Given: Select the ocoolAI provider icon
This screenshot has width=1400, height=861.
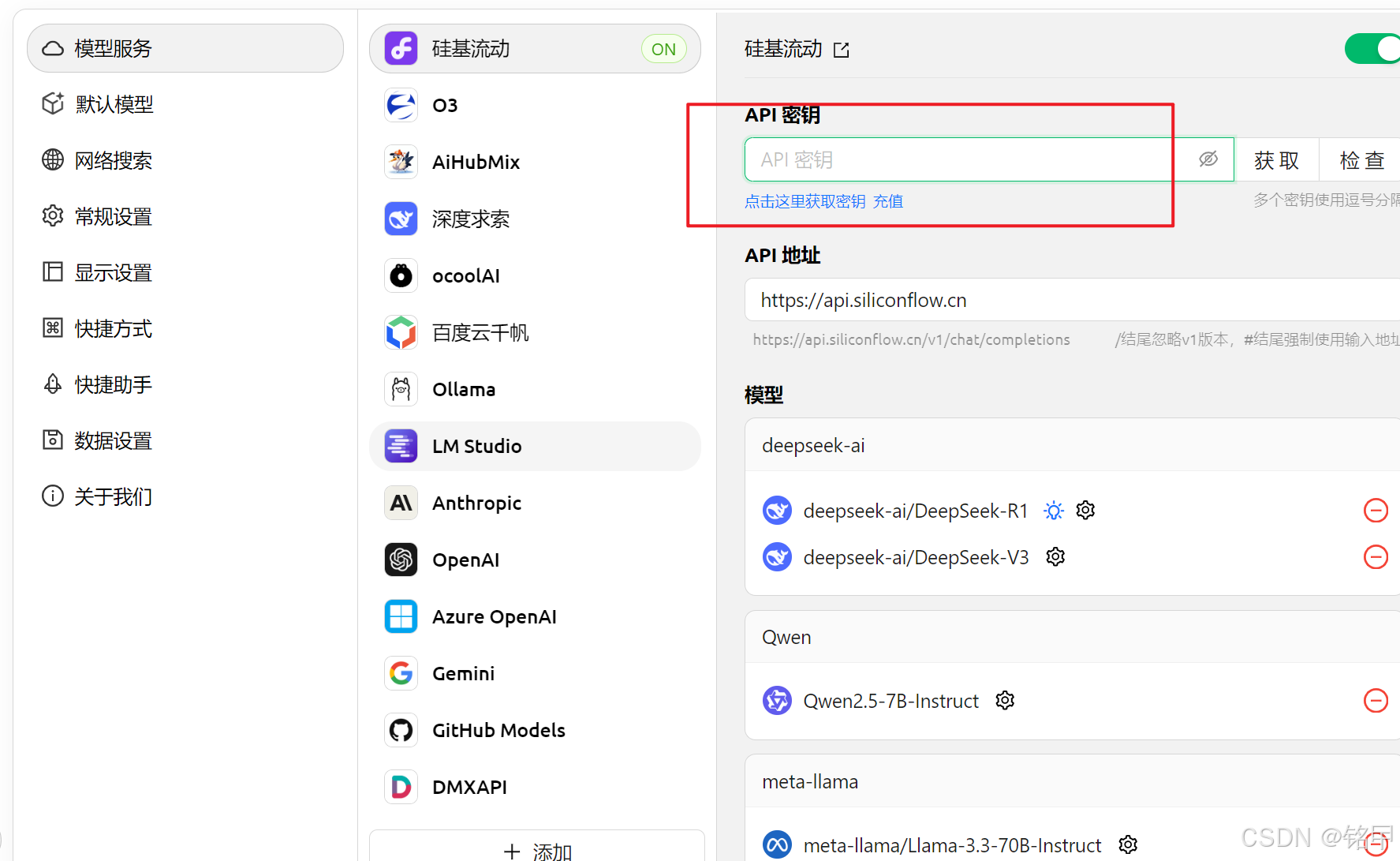Looking at the screenshot, I should [x=401, y=275].
